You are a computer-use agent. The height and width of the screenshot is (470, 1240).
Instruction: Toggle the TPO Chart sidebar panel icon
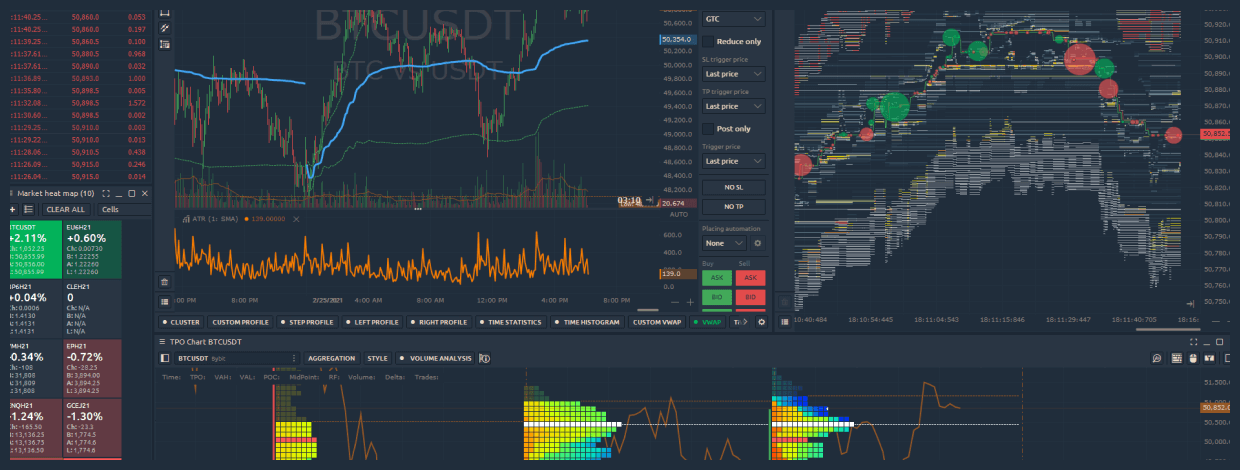[165, 357]
